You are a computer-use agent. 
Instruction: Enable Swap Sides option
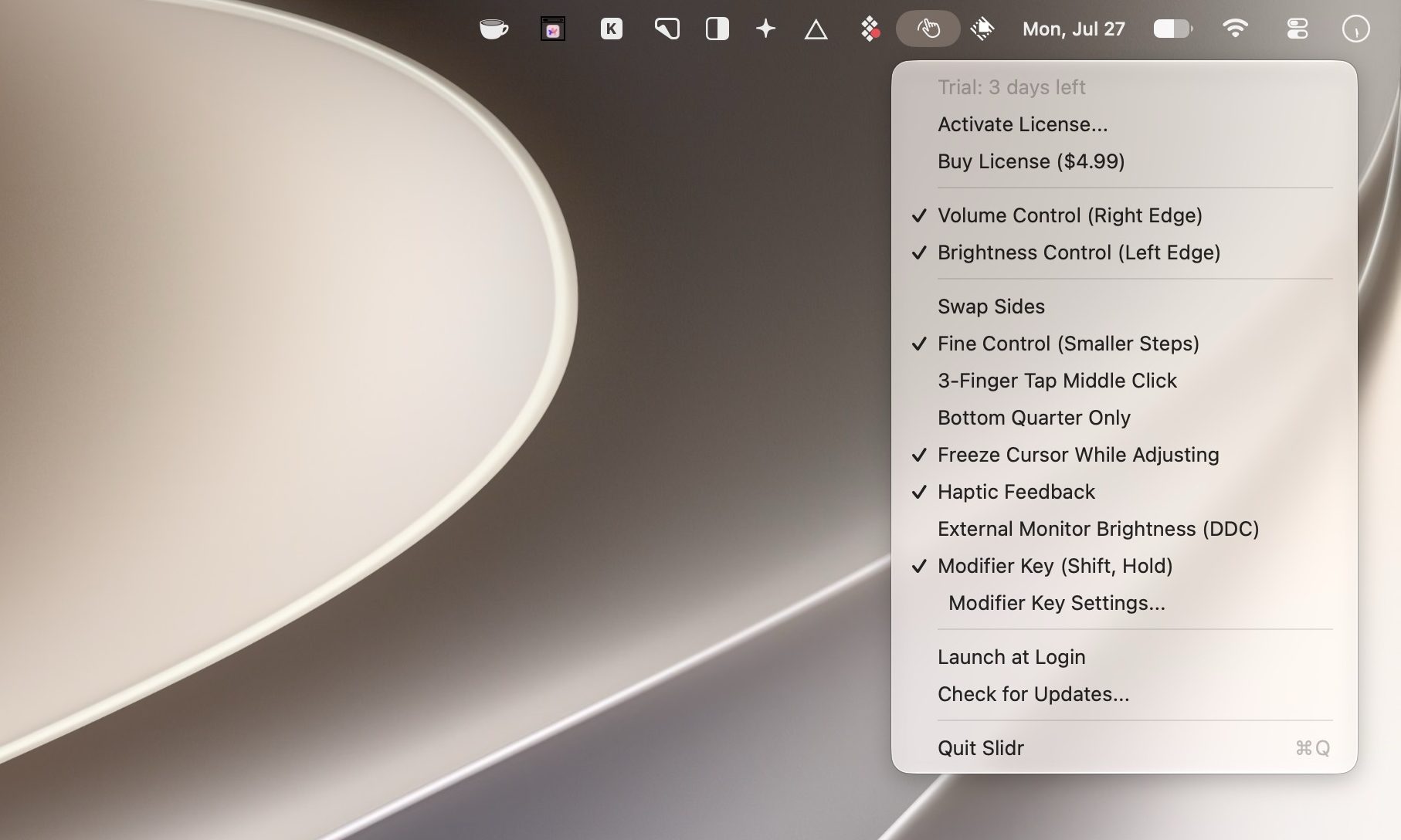click(1124, 307)
